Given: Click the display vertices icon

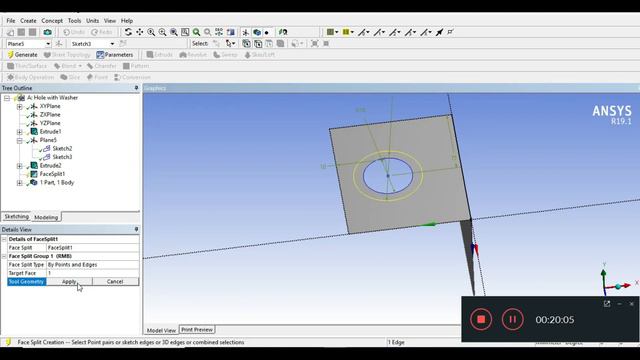Looking at the screenshot, I should pos(451,32).
